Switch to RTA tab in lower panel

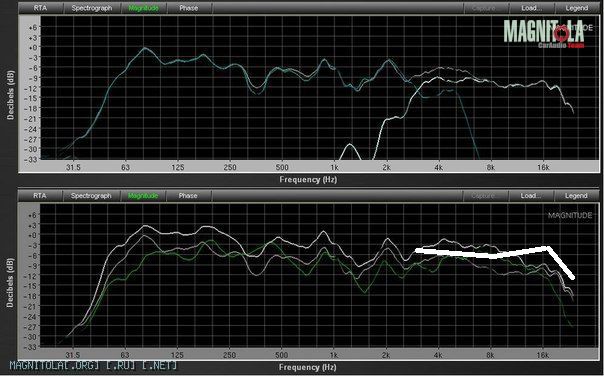40,196
